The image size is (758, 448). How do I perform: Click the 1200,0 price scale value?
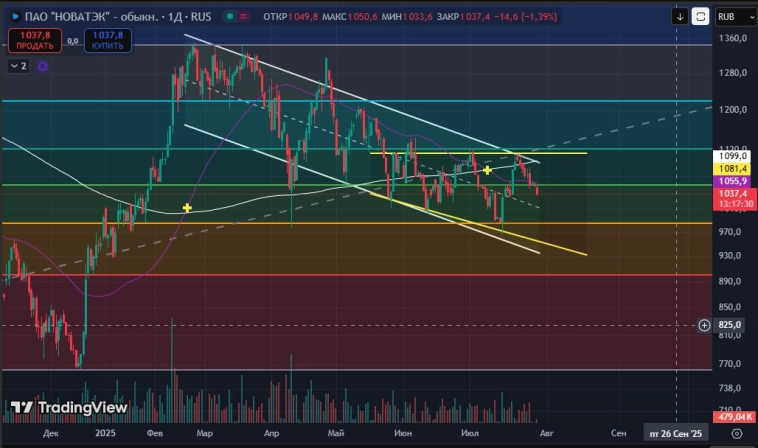click(732, 110)
